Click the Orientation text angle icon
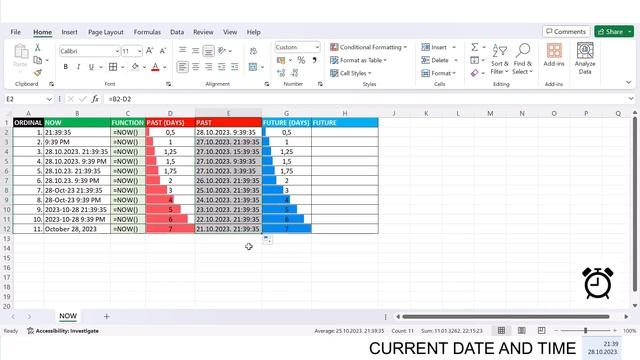640x360 pixels. click(x=222, y=51)
